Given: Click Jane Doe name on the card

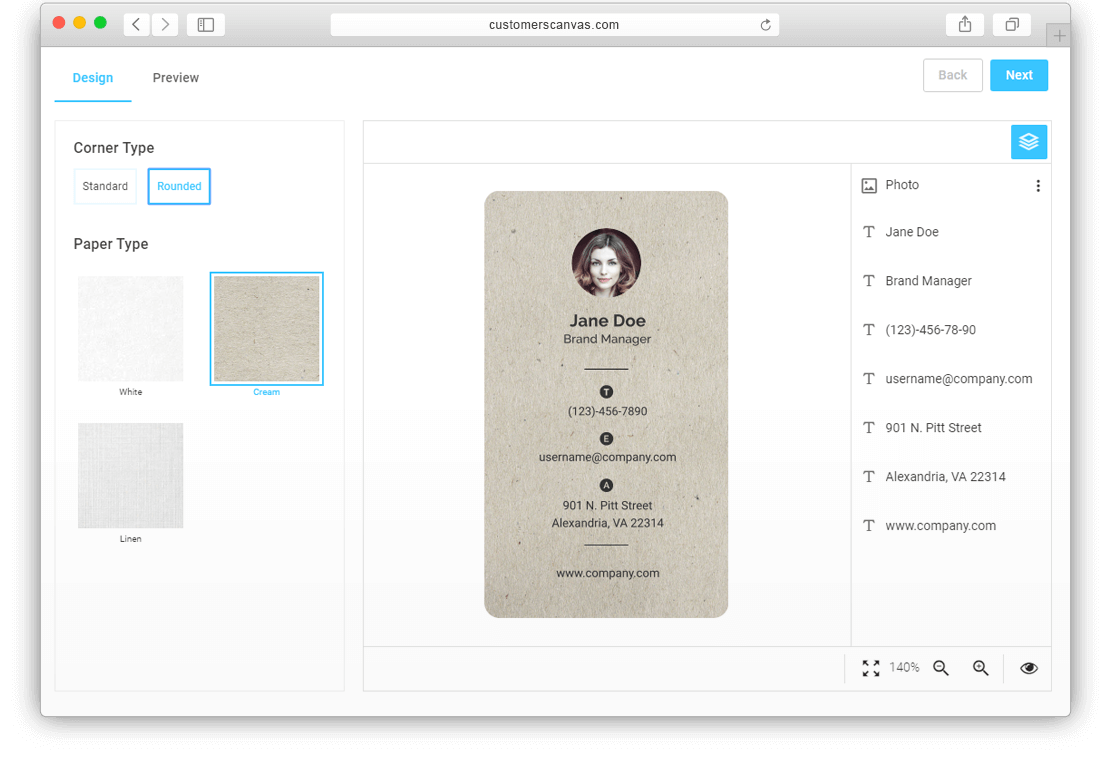Looking at the screenshot, I should point(607,321).
